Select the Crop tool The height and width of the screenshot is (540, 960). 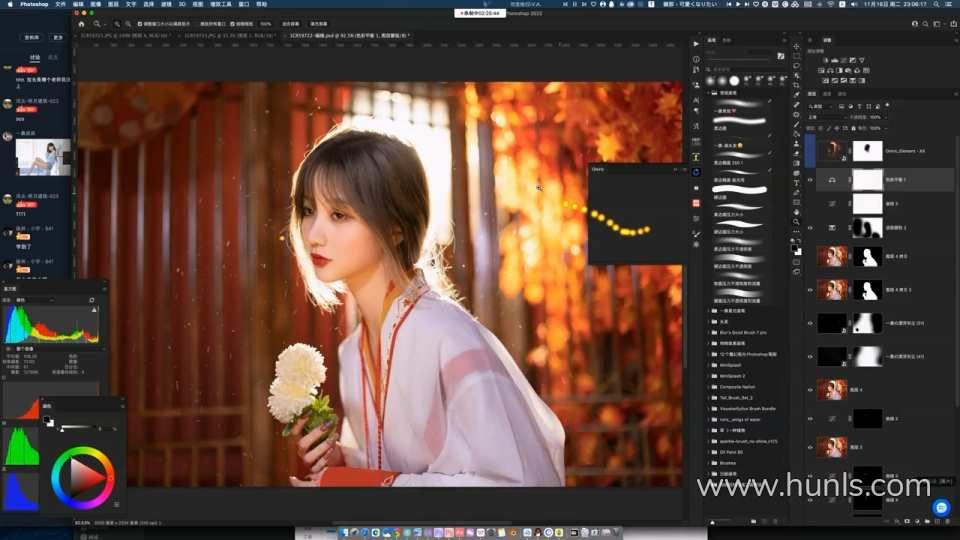click(x=796, y=85)
